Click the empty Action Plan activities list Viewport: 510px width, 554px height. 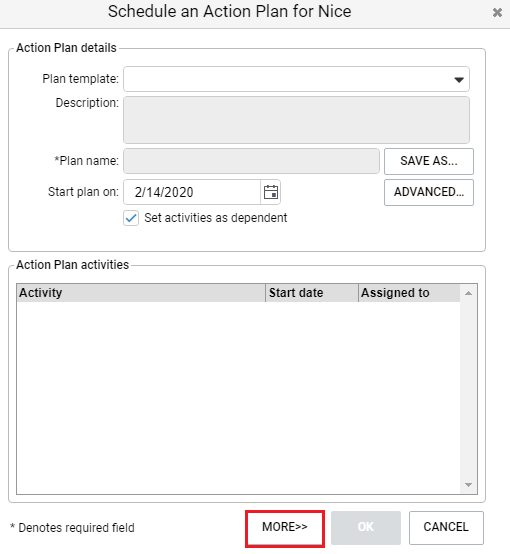pos(239,397)
